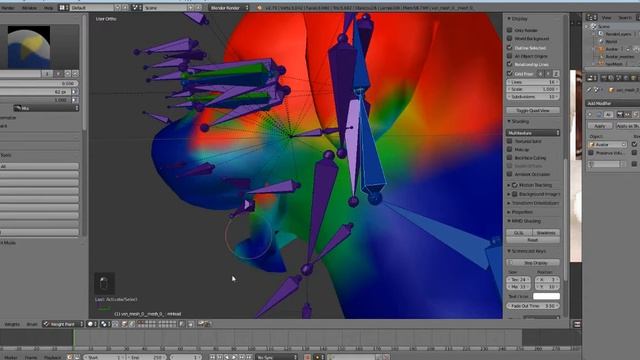Open the Render menu
The image size is (640, 360).
(8, 8)
